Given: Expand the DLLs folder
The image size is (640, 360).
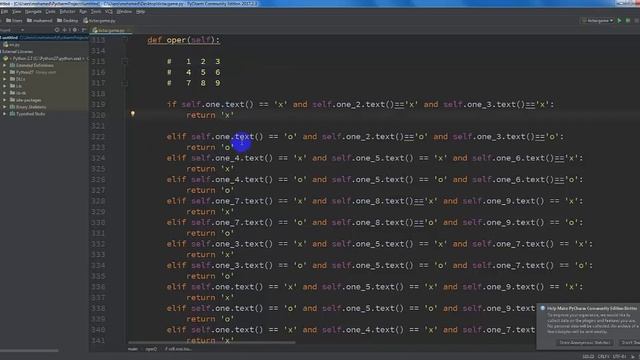Looking at the screenshot, I should [x=5, y=79].
